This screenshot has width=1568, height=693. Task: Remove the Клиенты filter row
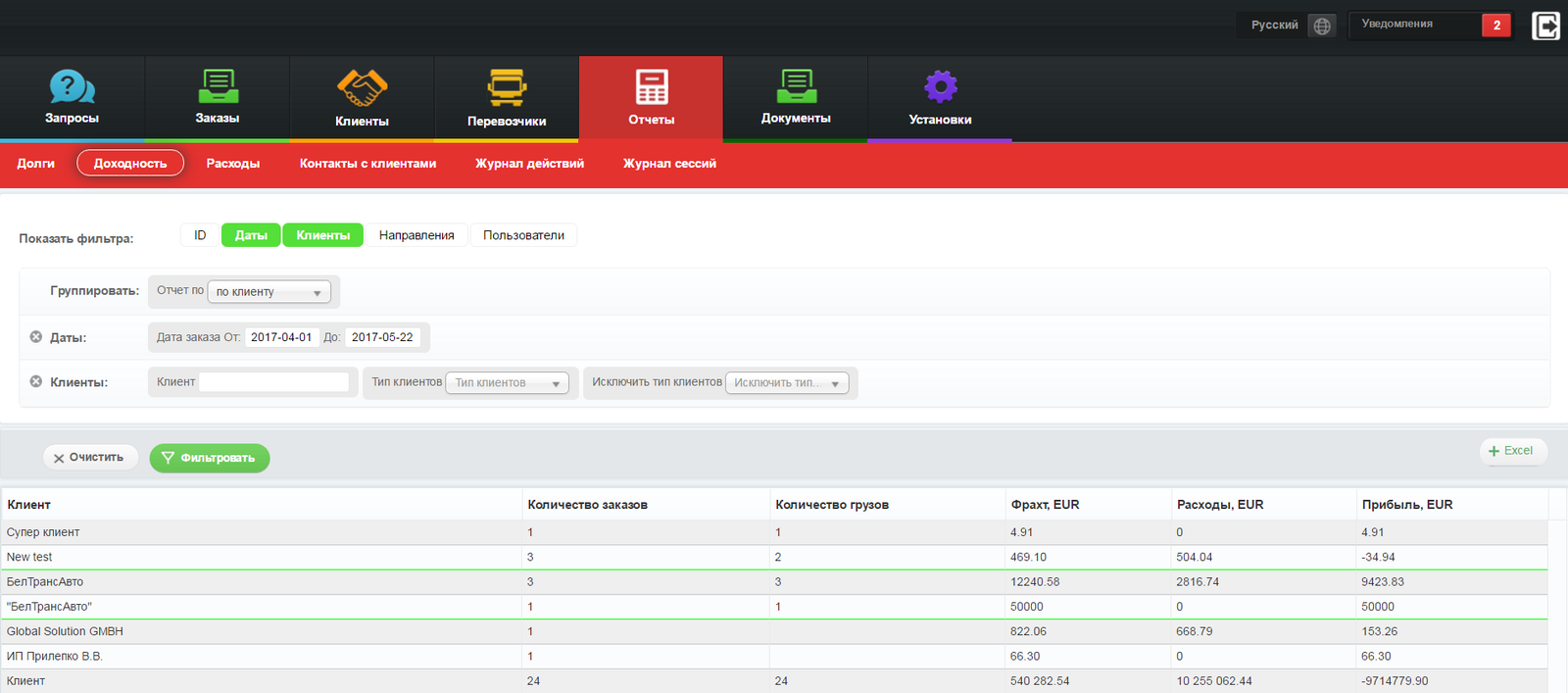(x=36, y=381)
